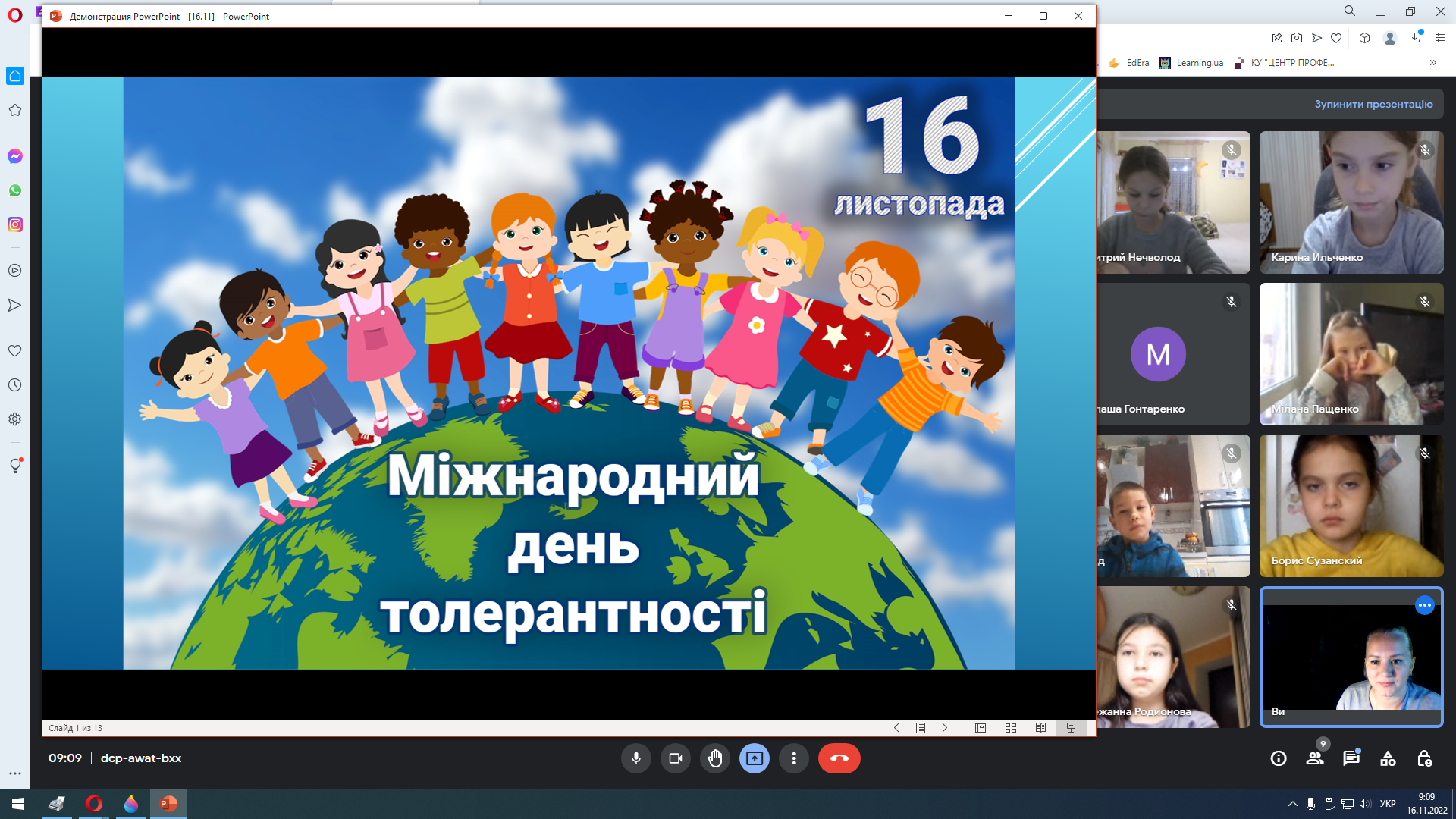Screen dimensions: 1456x819
Task: Open the chat panel
Action: (x=1351, y=758)
